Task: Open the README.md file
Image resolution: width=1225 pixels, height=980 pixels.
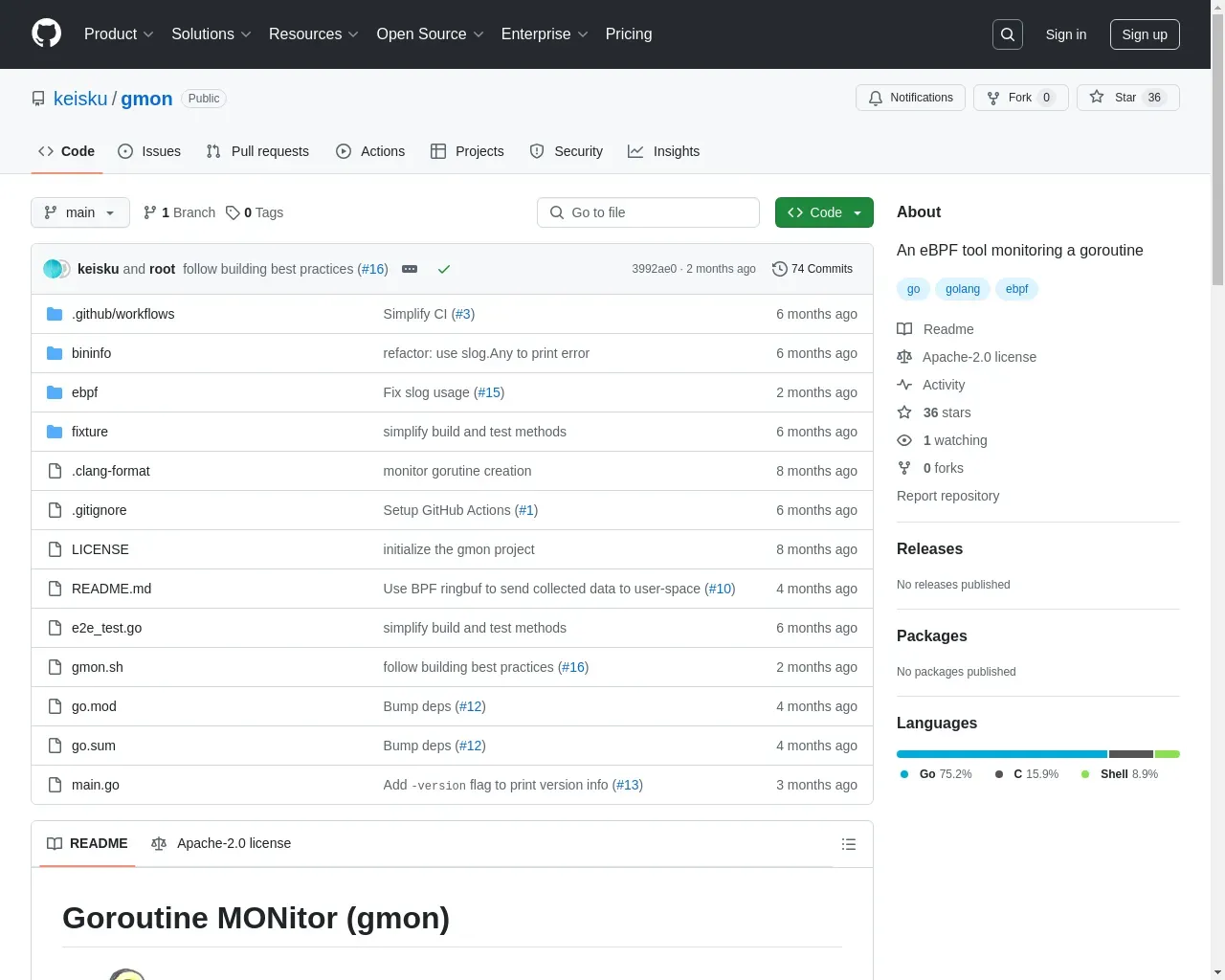Action: click(x=111, y=589)
